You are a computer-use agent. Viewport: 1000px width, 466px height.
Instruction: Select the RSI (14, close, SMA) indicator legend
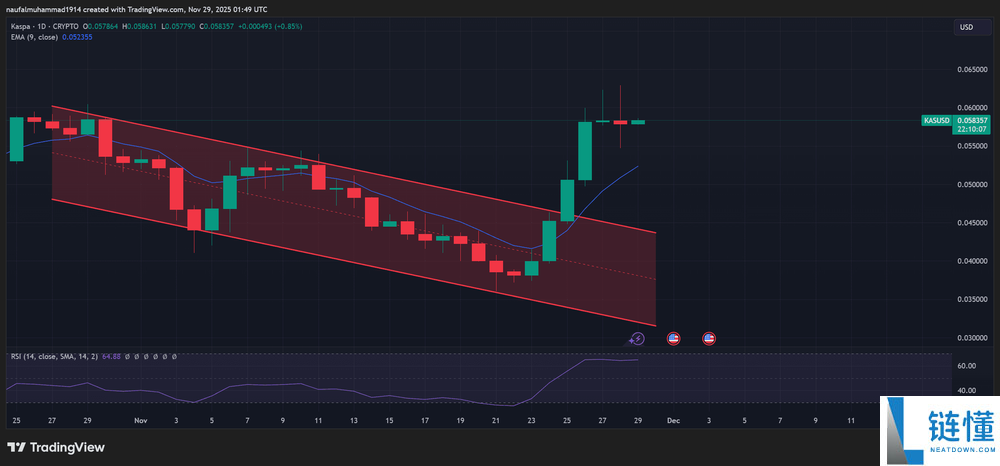click(52, 357)
